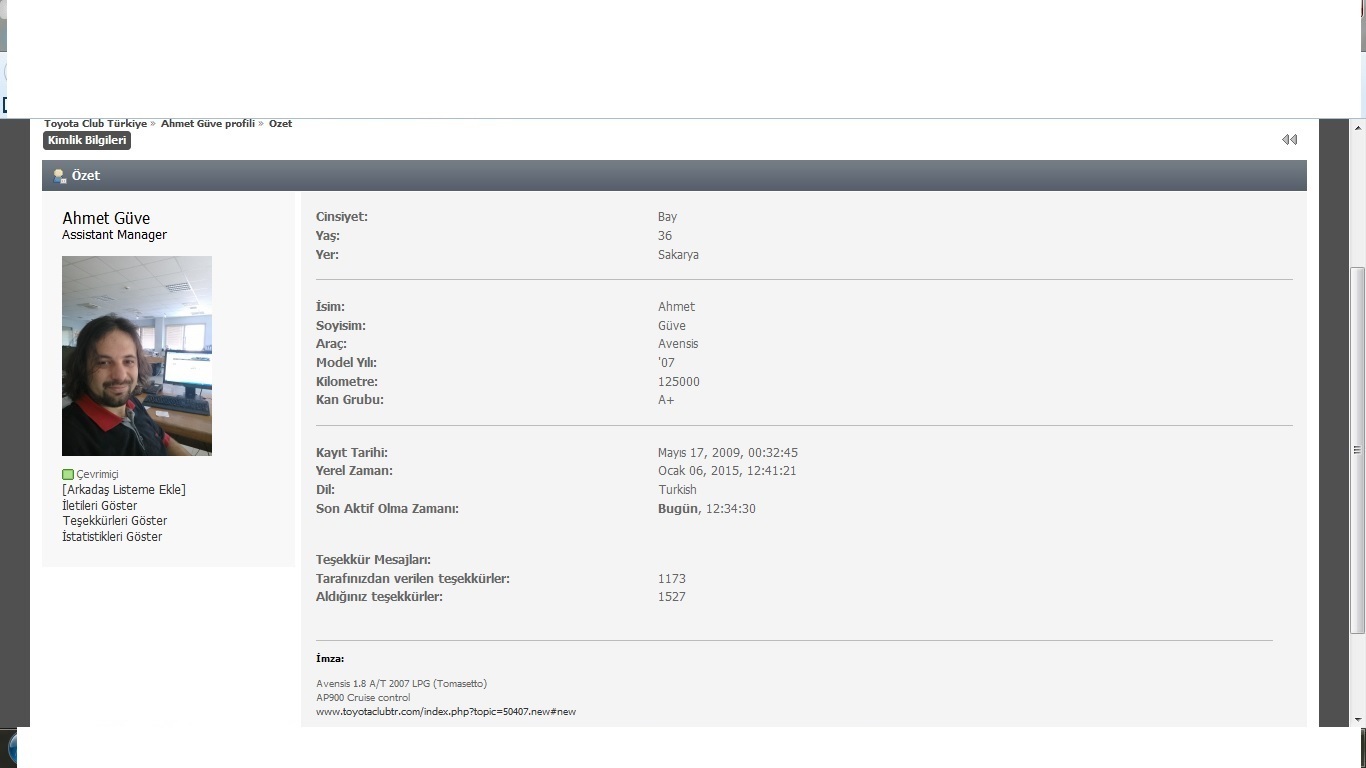The width and height of the screenshot is (1366, 768).
Task: Select the Özet breadcrumb link
Action: (x=280, y=124)
